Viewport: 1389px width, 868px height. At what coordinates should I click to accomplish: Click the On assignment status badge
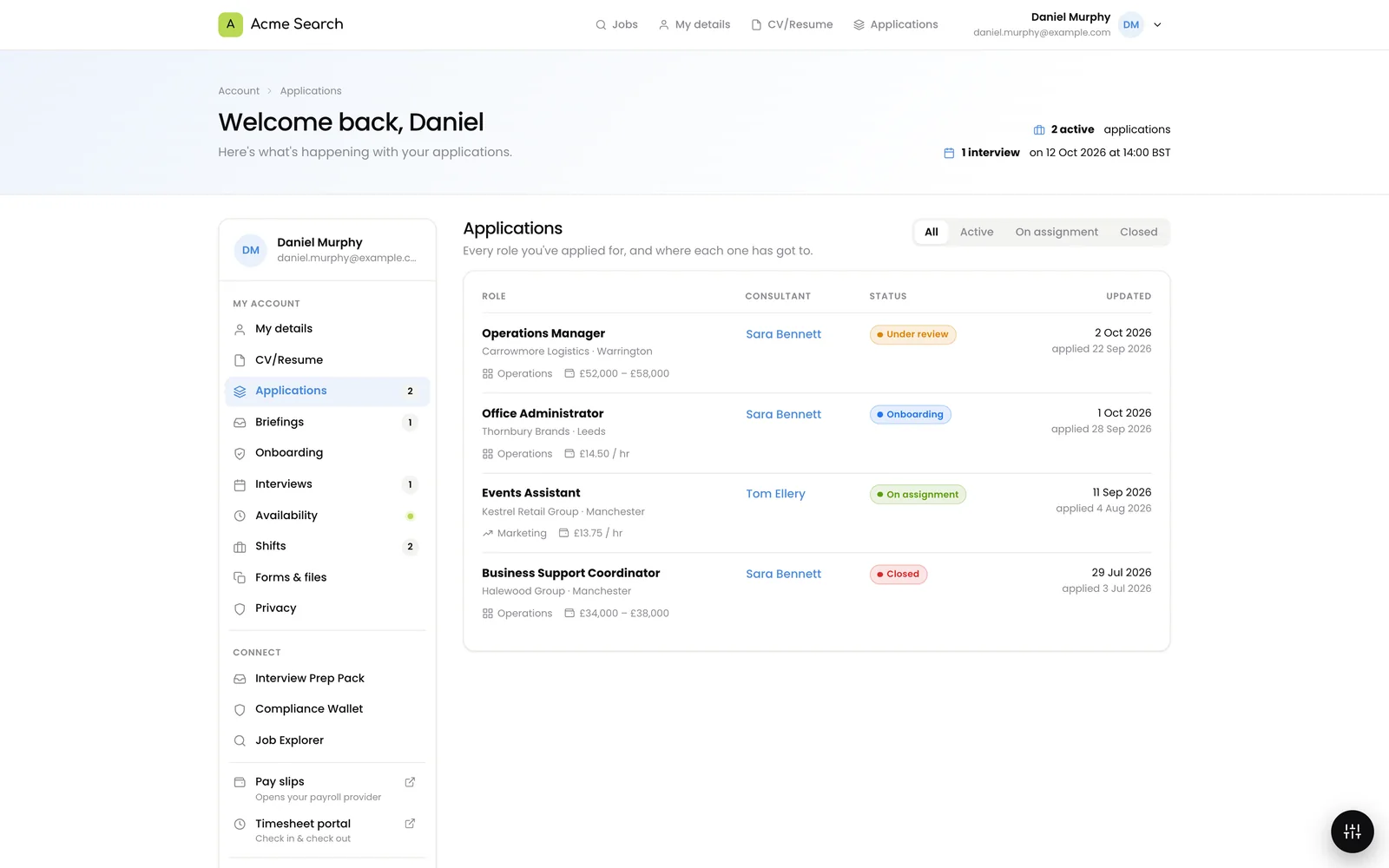pyautogui.click(x=918, y=494)
